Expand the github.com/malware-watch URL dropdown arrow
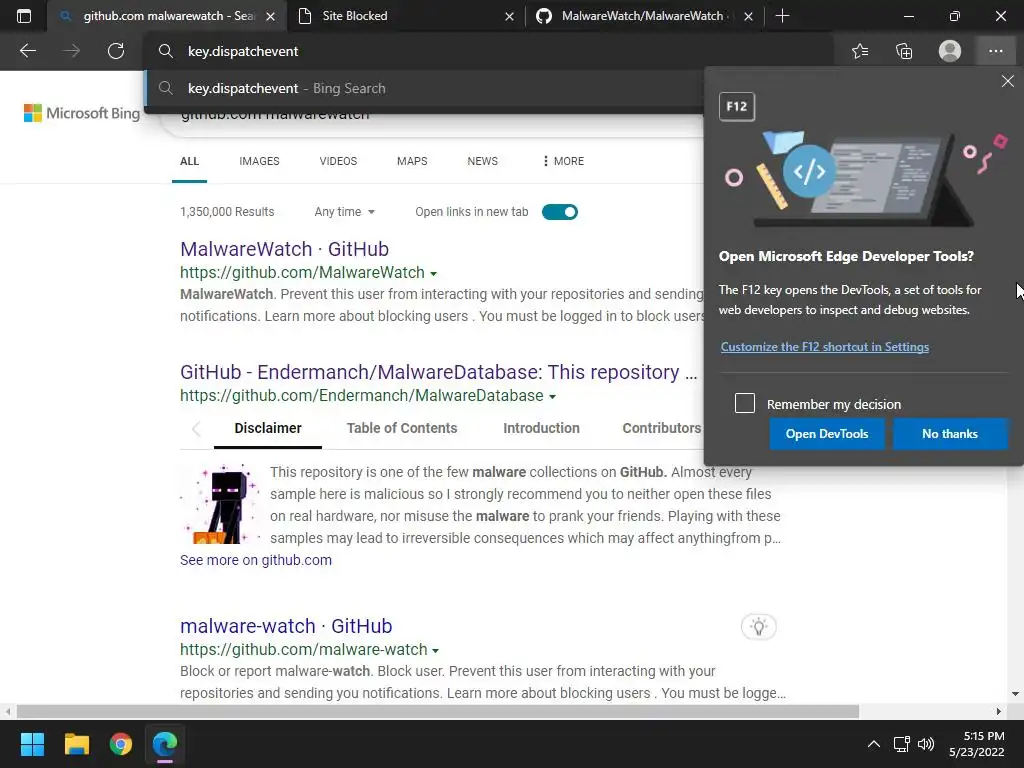This screenshot has height=768, width=1024. coord(436,650)
